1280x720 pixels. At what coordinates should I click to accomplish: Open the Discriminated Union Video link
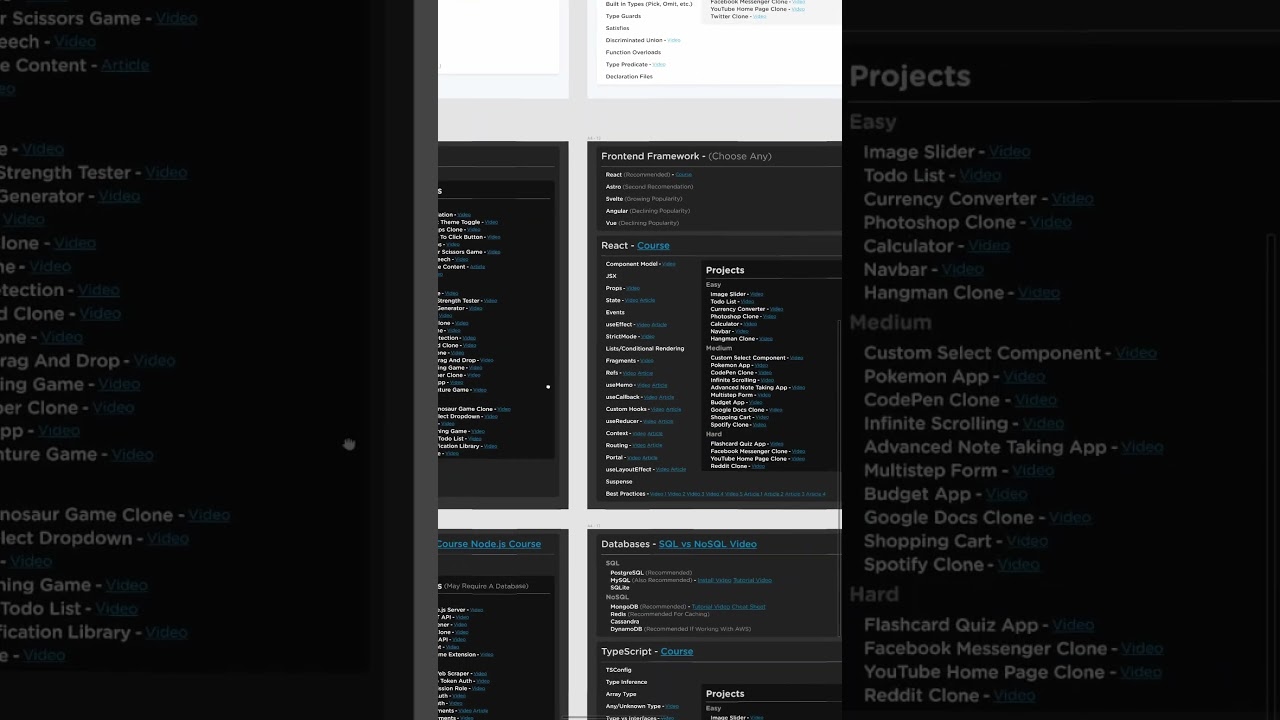pyautogui.click(x=673, y=40)
